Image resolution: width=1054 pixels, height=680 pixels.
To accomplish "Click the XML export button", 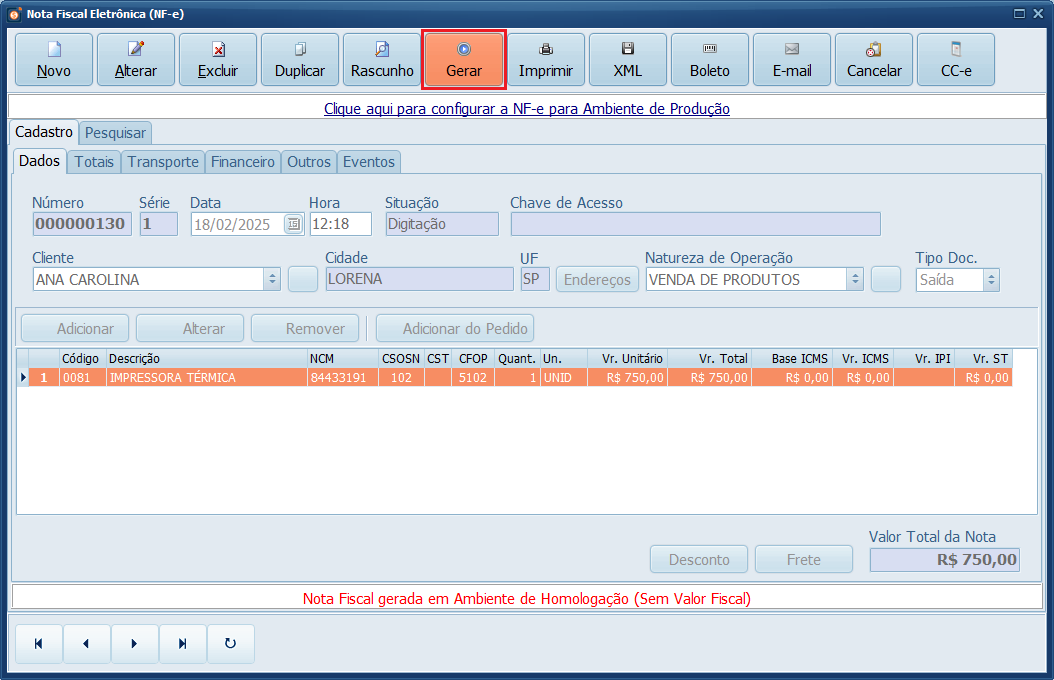I will 628,59.
